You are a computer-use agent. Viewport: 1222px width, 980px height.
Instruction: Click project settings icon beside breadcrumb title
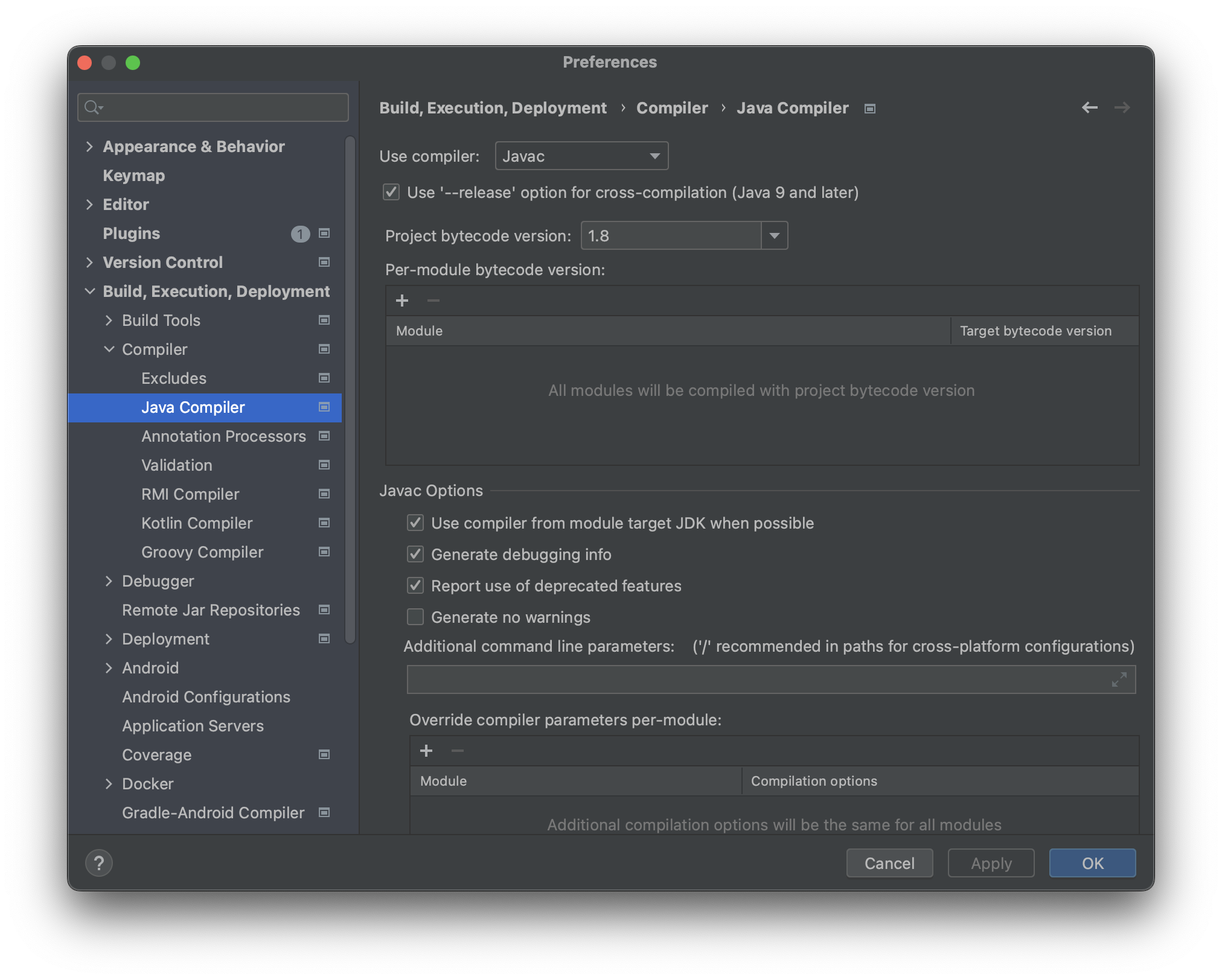coord(870,109)
